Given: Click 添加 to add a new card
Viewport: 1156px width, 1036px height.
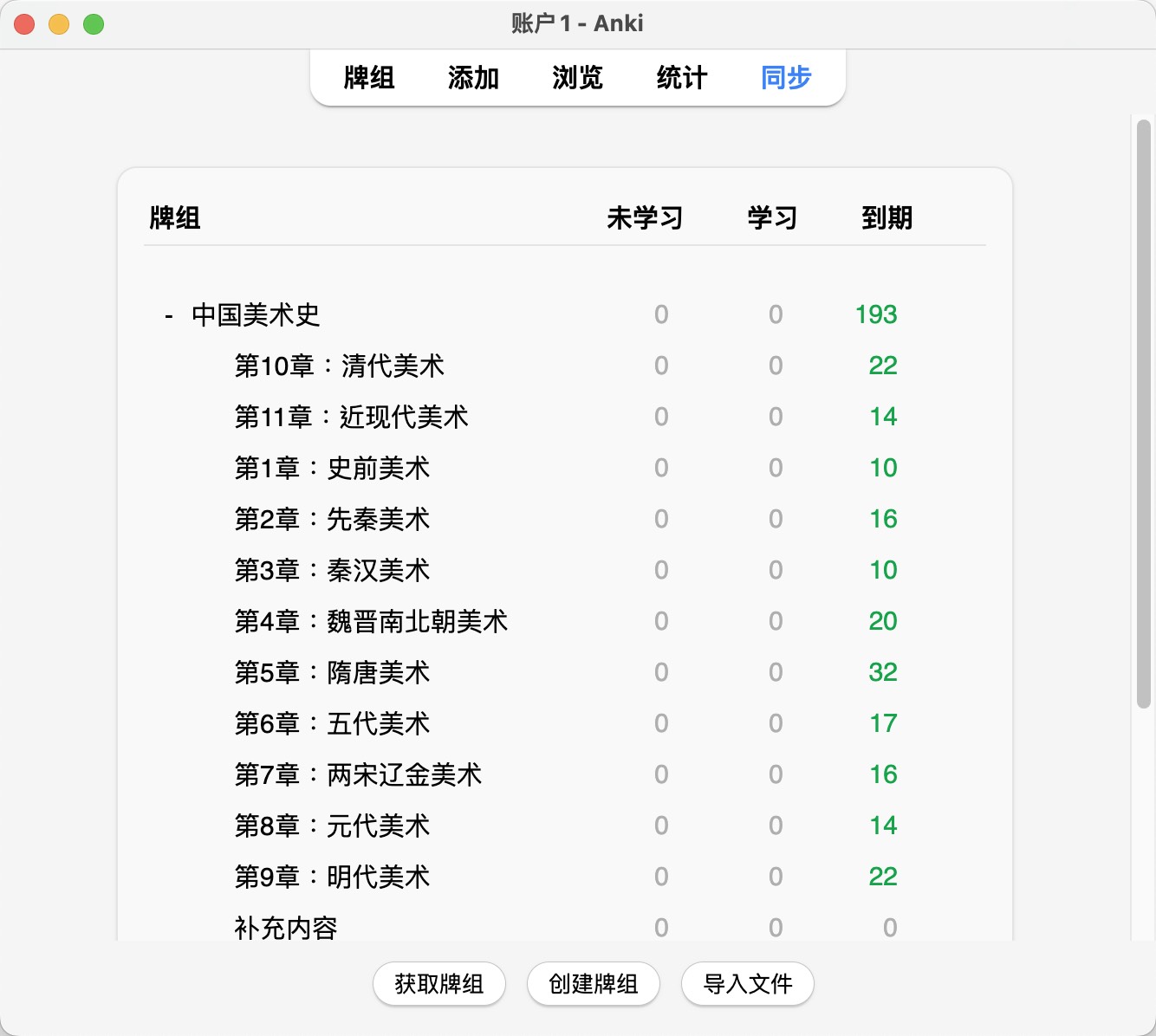Looking at the screenshot, I should click(473, 78).
